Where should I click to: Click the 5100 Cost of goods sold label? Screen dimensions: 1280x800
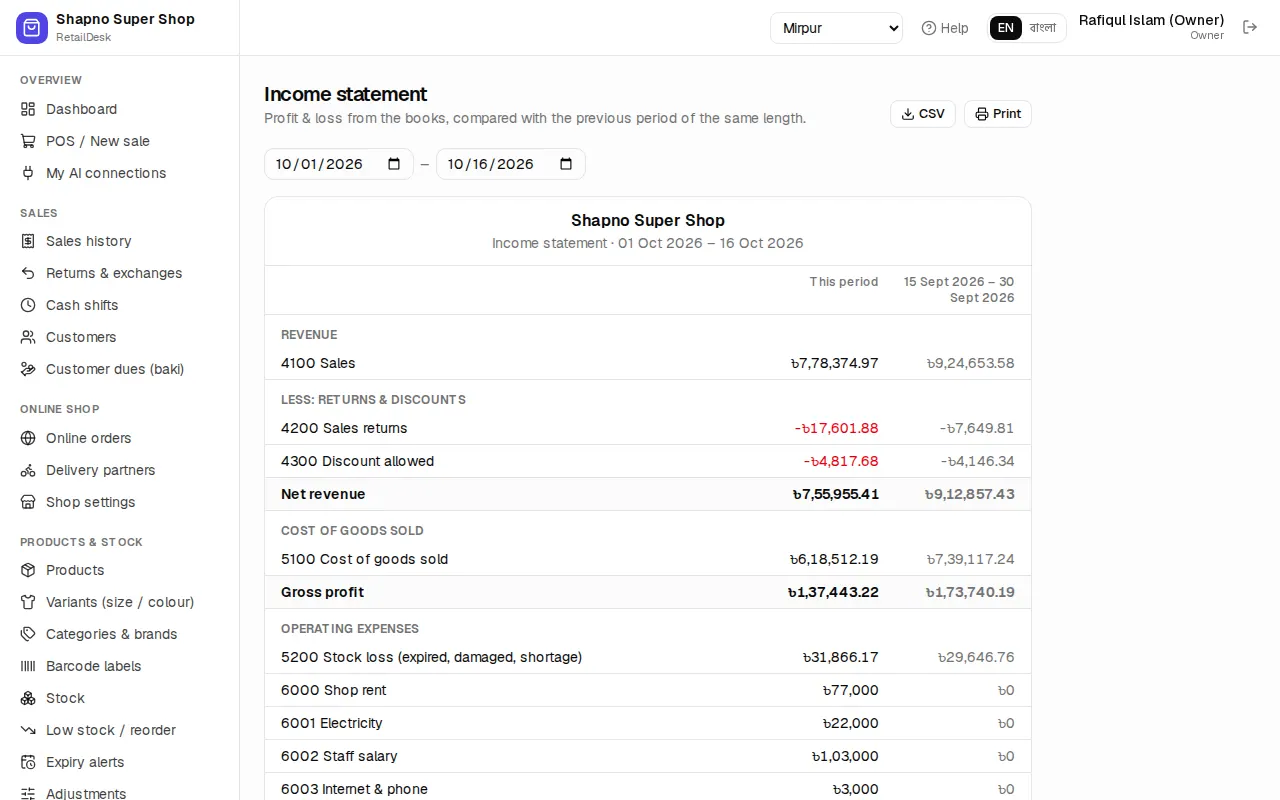point(364,559)
